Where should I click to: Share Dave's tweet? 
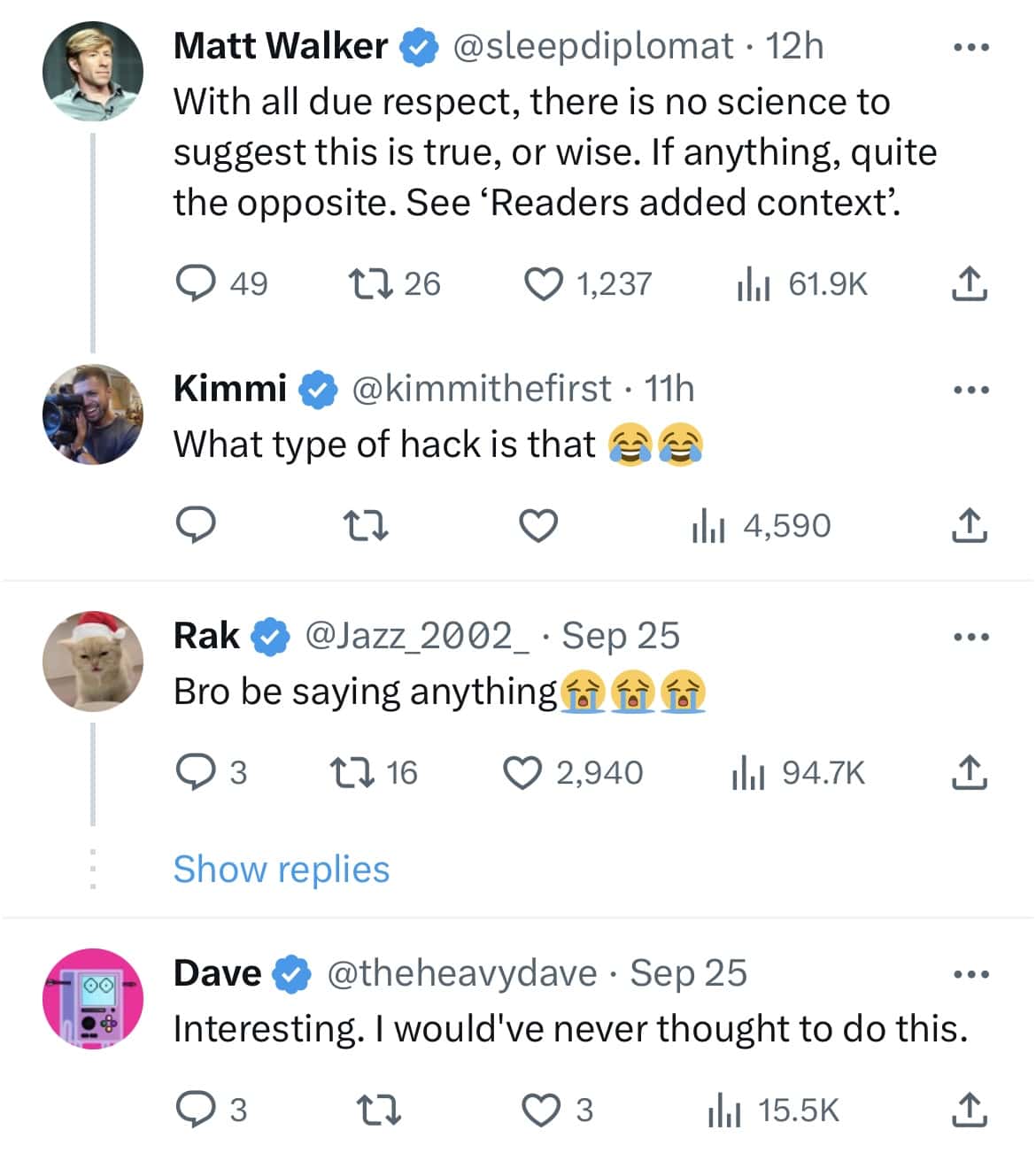tap(970, 1110)
